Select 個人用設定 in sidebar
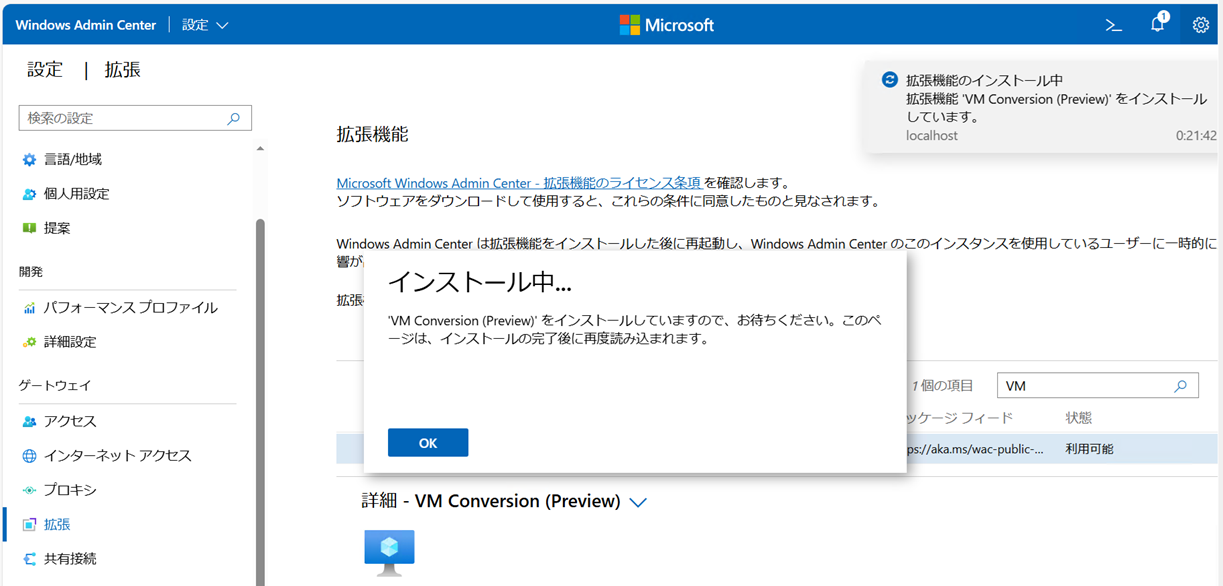This screenshot has height=586, width=1223. click(x=76, y=194)
